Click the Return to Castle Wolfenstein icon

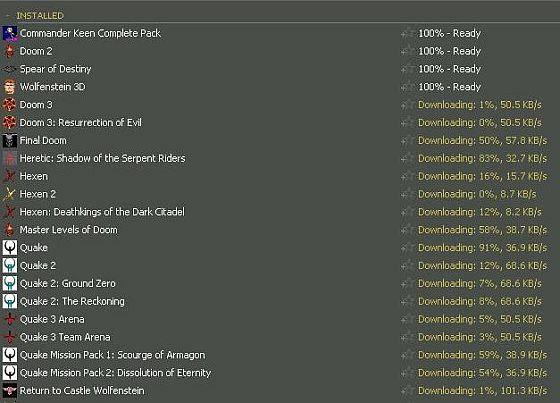10,390
